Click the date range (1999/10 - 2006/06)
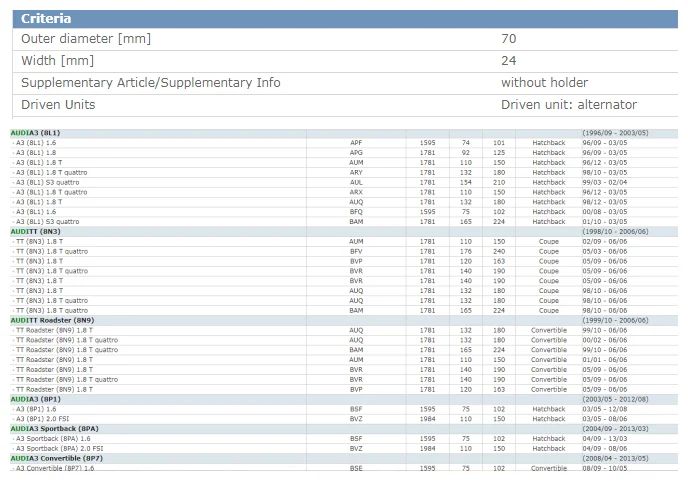Screen dimensions: 688x481 [615, 320]
